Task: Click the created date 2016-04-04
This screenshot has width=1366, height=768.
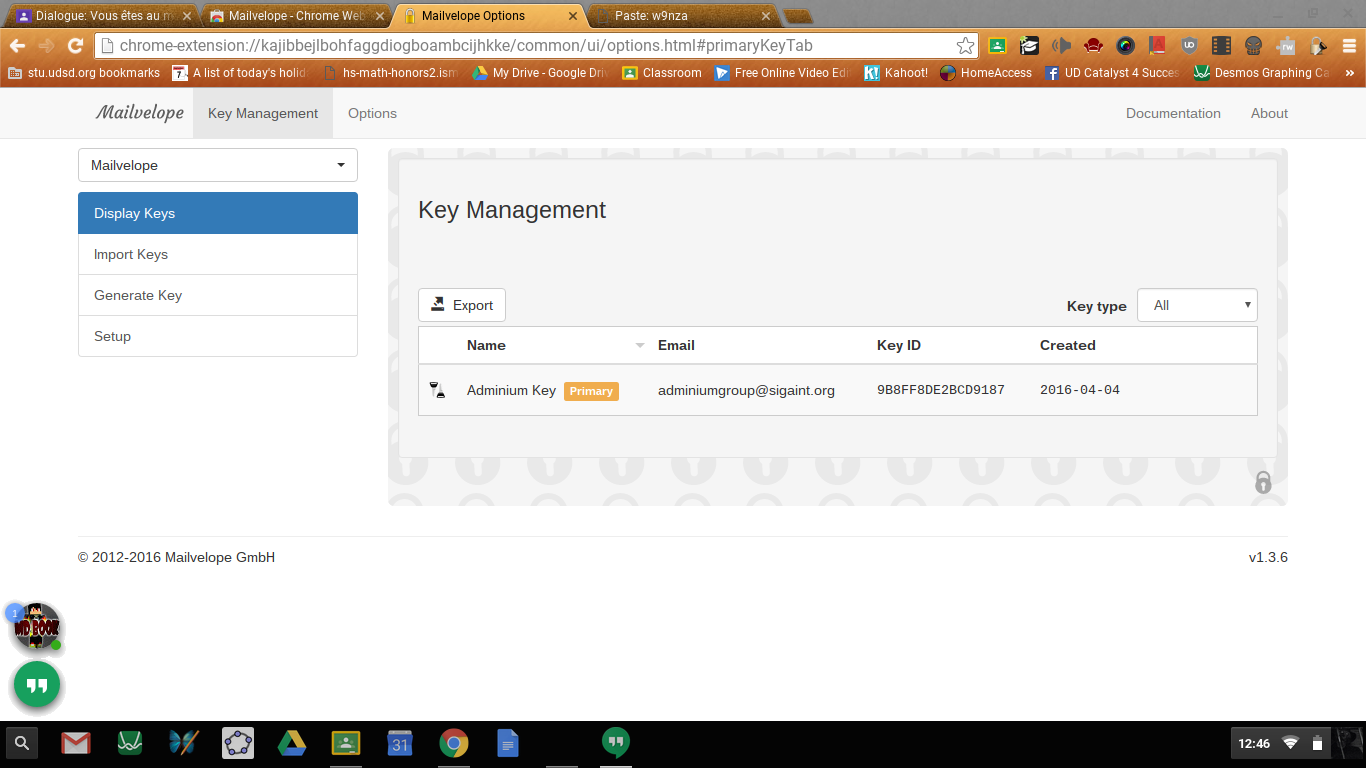Action: [x=1080, y=390]
